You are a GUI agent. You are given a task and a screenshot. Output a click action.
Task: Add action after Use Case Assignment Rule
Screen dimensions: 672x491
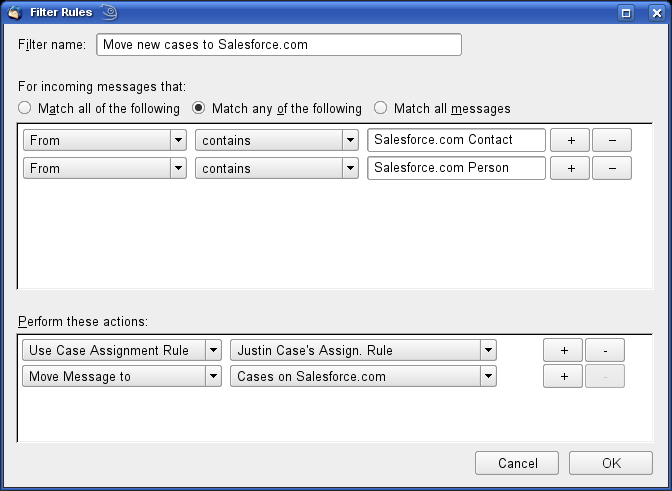(x=563, y=350)
